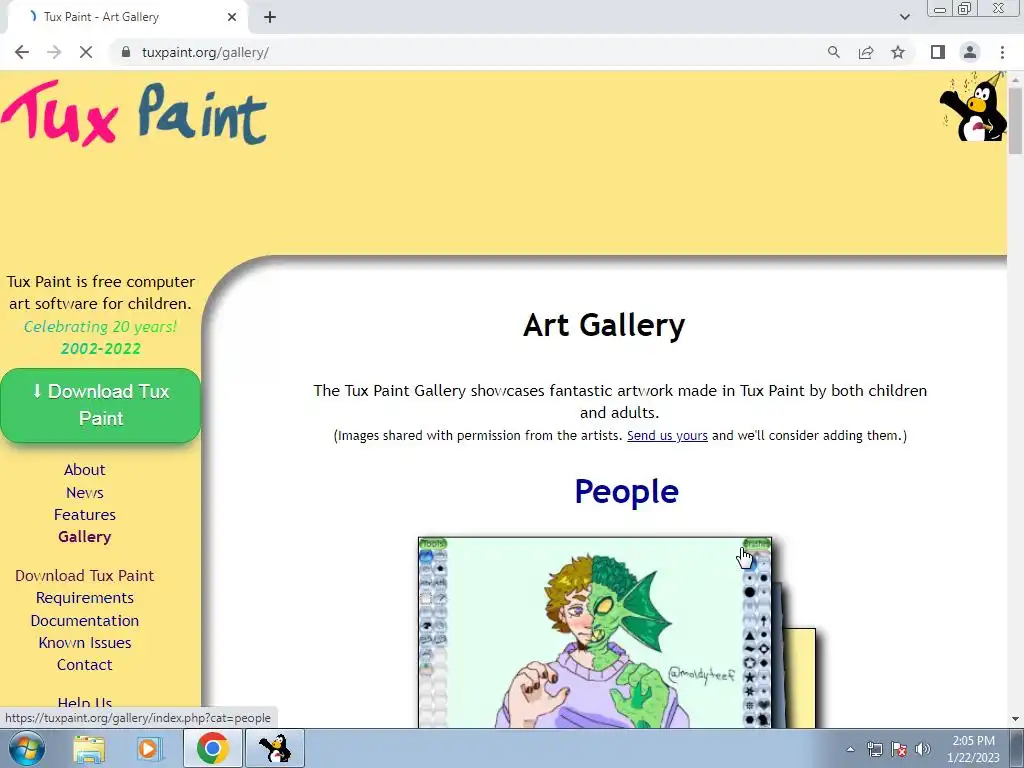The image size is (1024, 768).
Task: Click the People category heading
Action: pos(626,491)
